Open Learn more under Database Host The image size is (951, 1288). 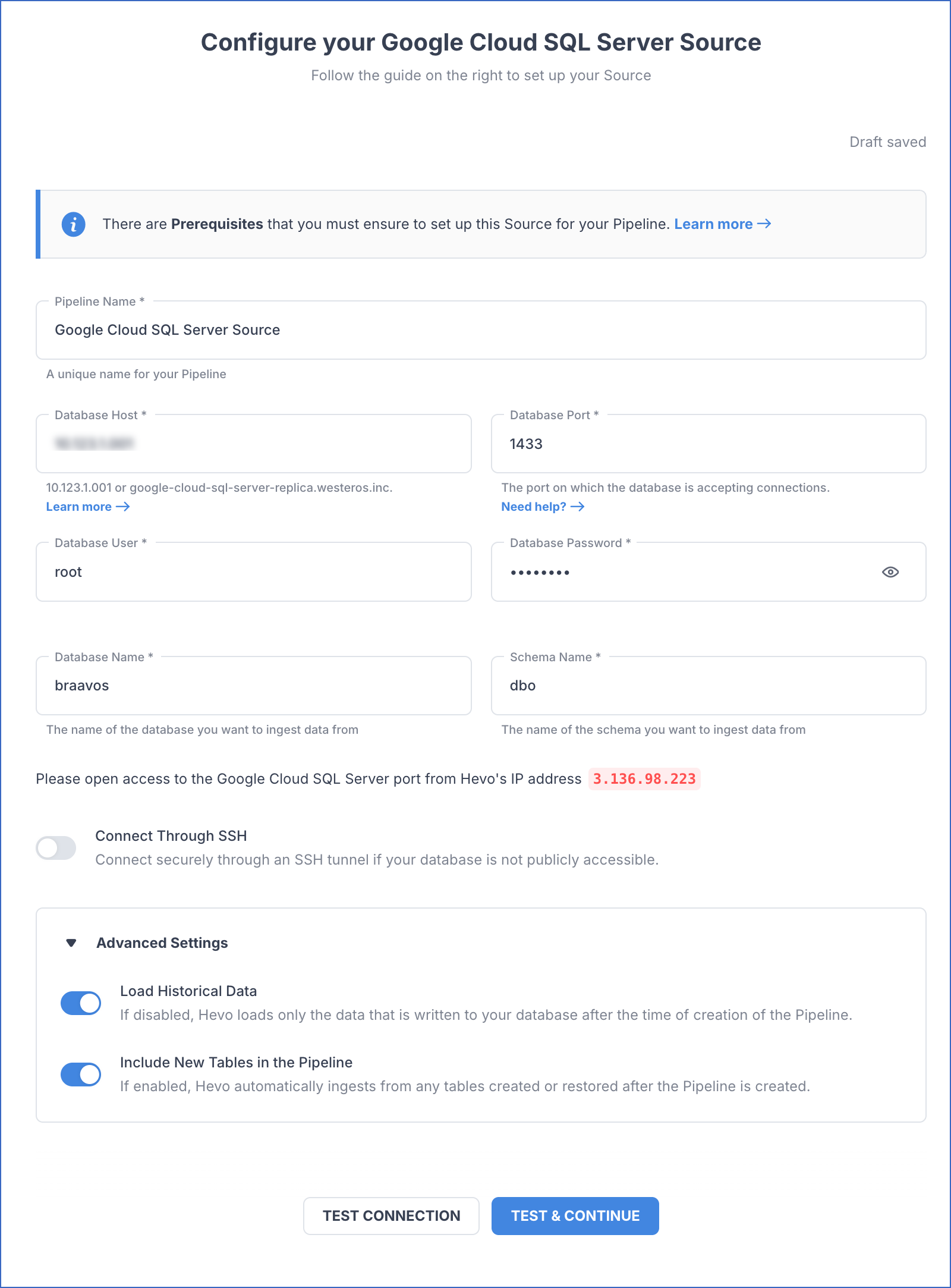pyautogui.click(x=87, y=507)
